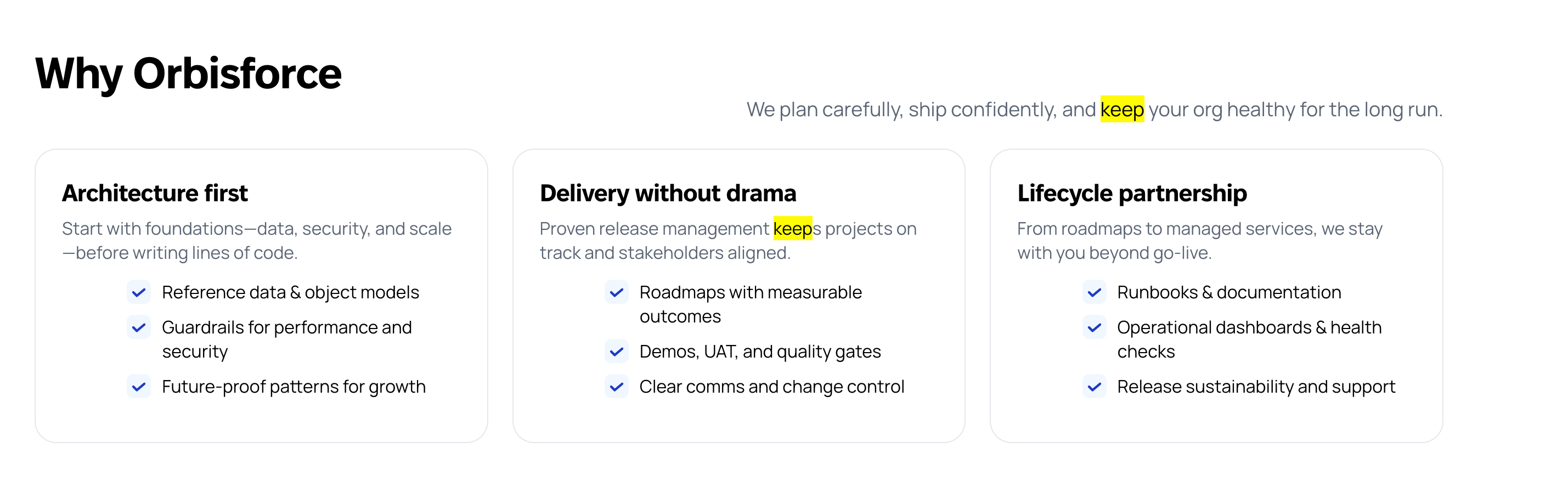Image resolution: width=1568 pixels, height=504 pixels.
Task: Click the checkmark next to Roadmaps with measurable outcomes
Action: 616,293
